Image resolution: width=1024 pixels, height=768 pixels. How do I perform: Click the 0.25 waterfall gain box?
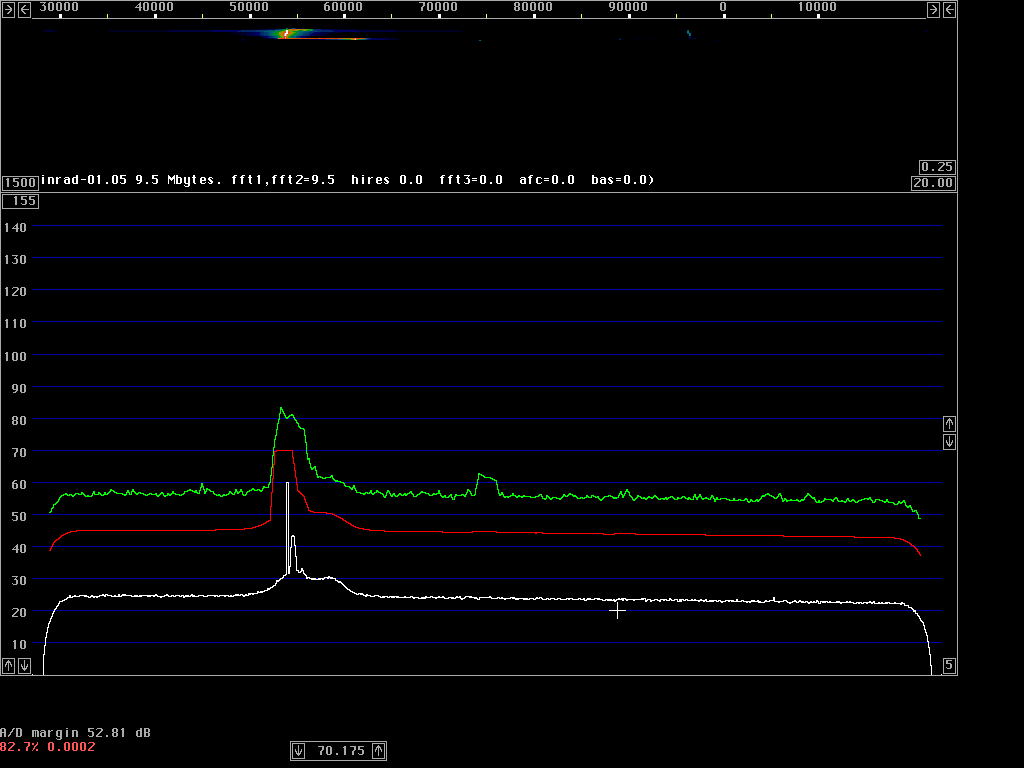(x=937, y=167)
